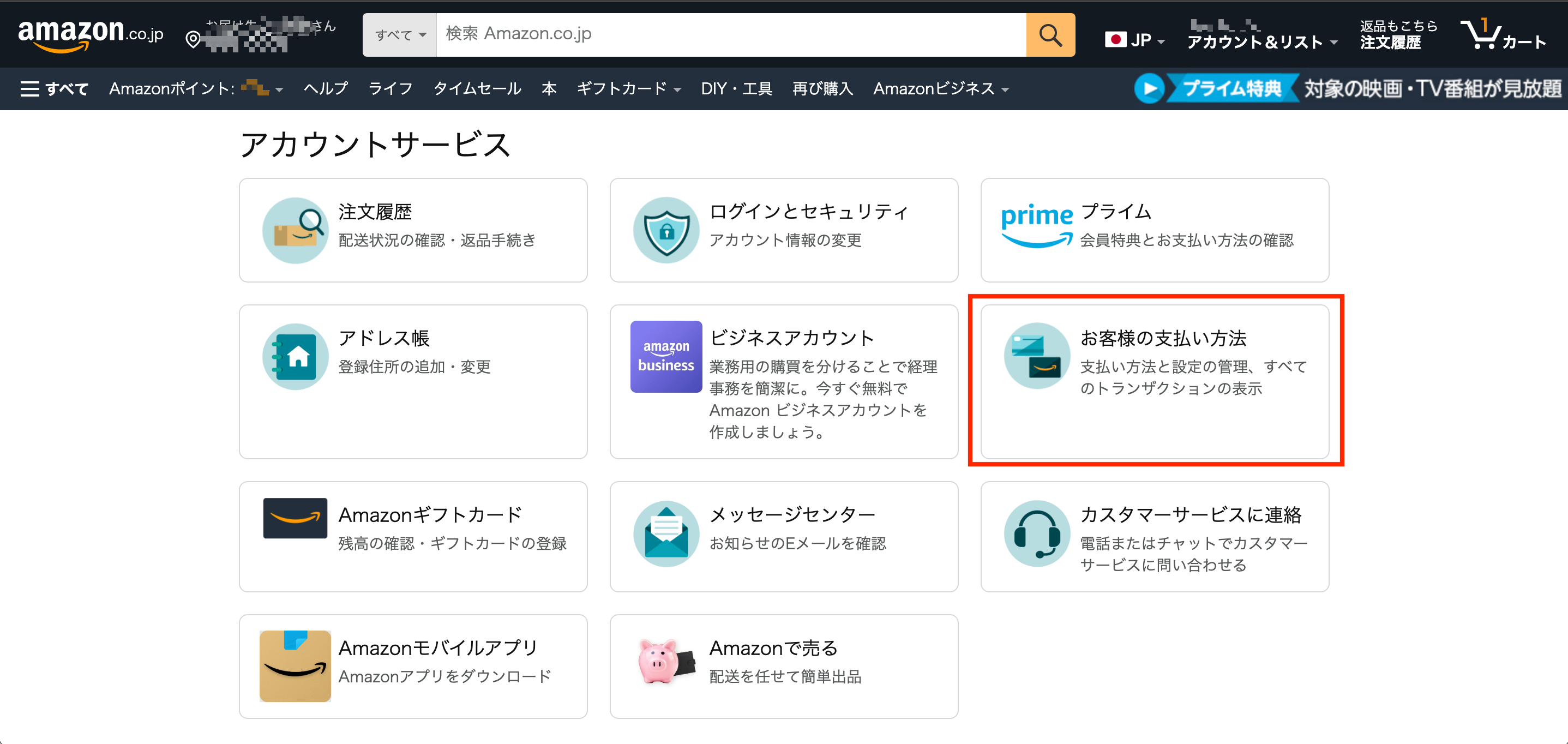This screenshot has height=744, width=1568.
Task: Click the prime logo in プライム card
Action: [1037, 226]
